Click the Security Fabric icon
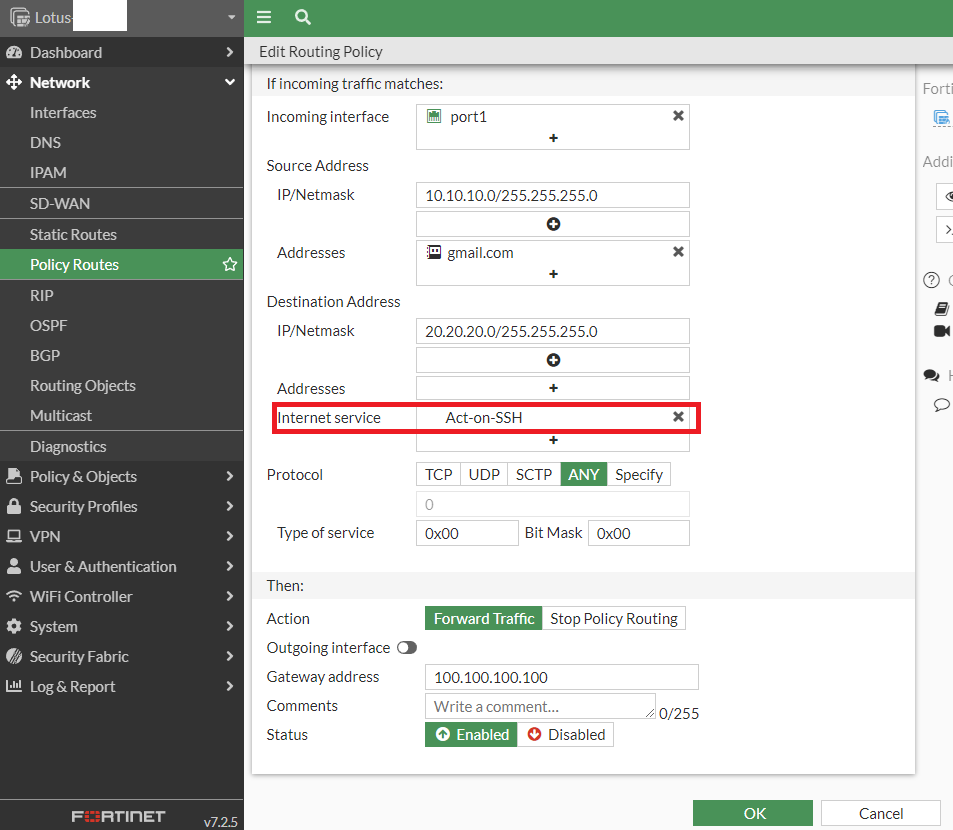This screenshot has height=830, width=953. coord(14,656)
